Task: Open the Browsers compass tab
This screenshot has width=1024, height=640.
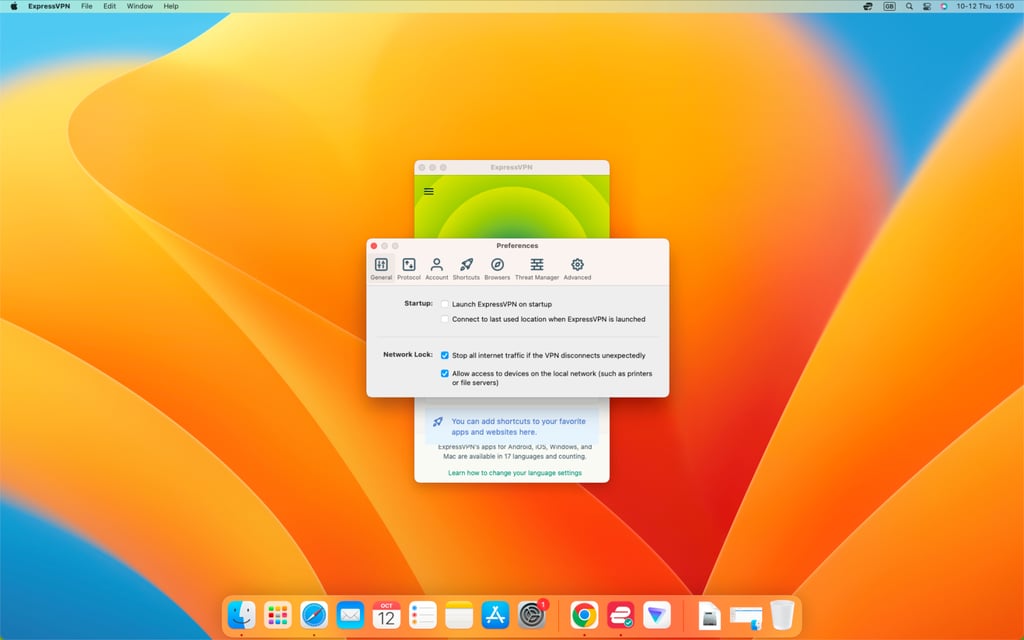Action: (497, 268)
